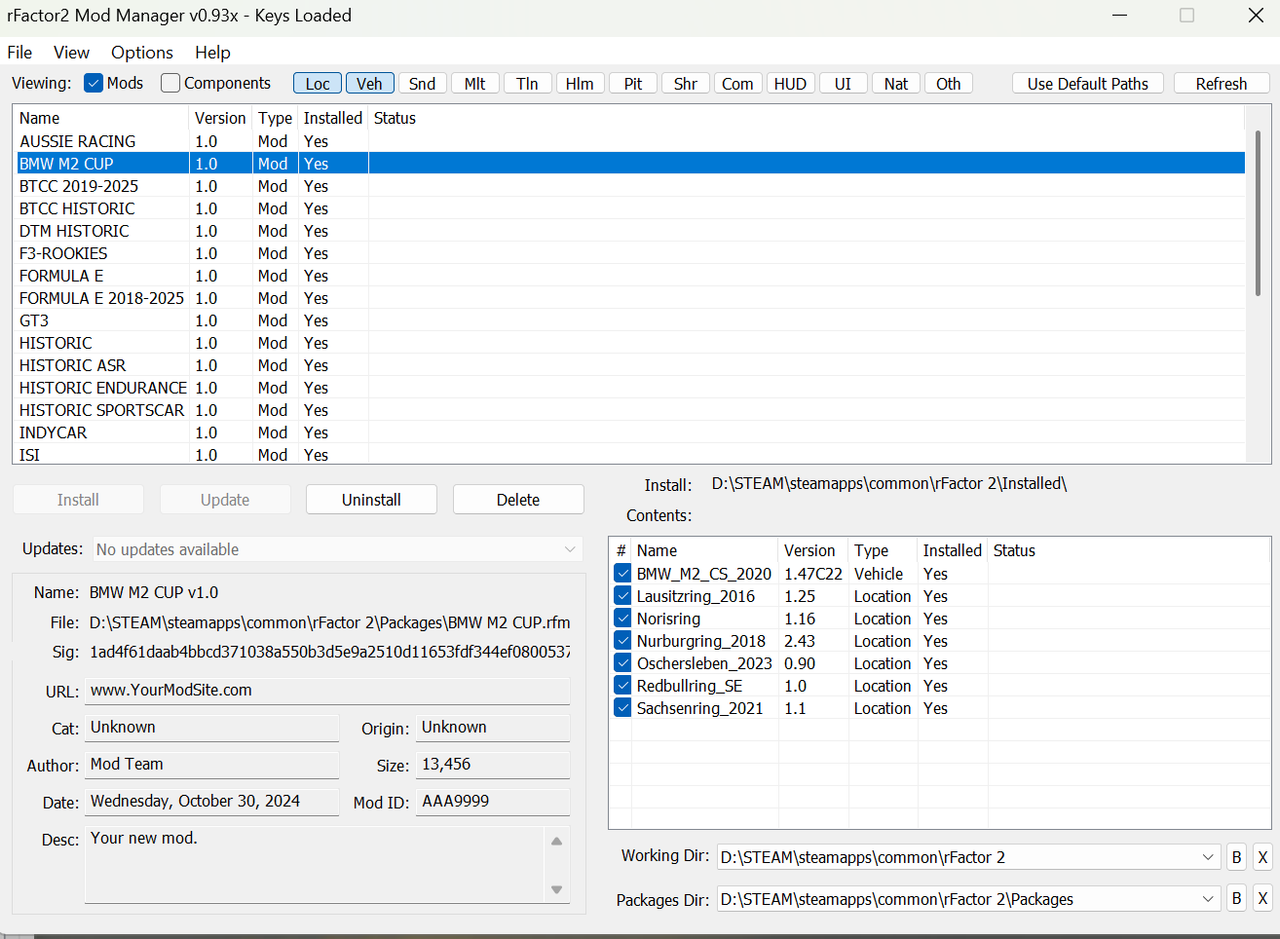Screen dimensions: 1280x939
Task: Toggle the Hlm filter button
Action: (580, 83)
